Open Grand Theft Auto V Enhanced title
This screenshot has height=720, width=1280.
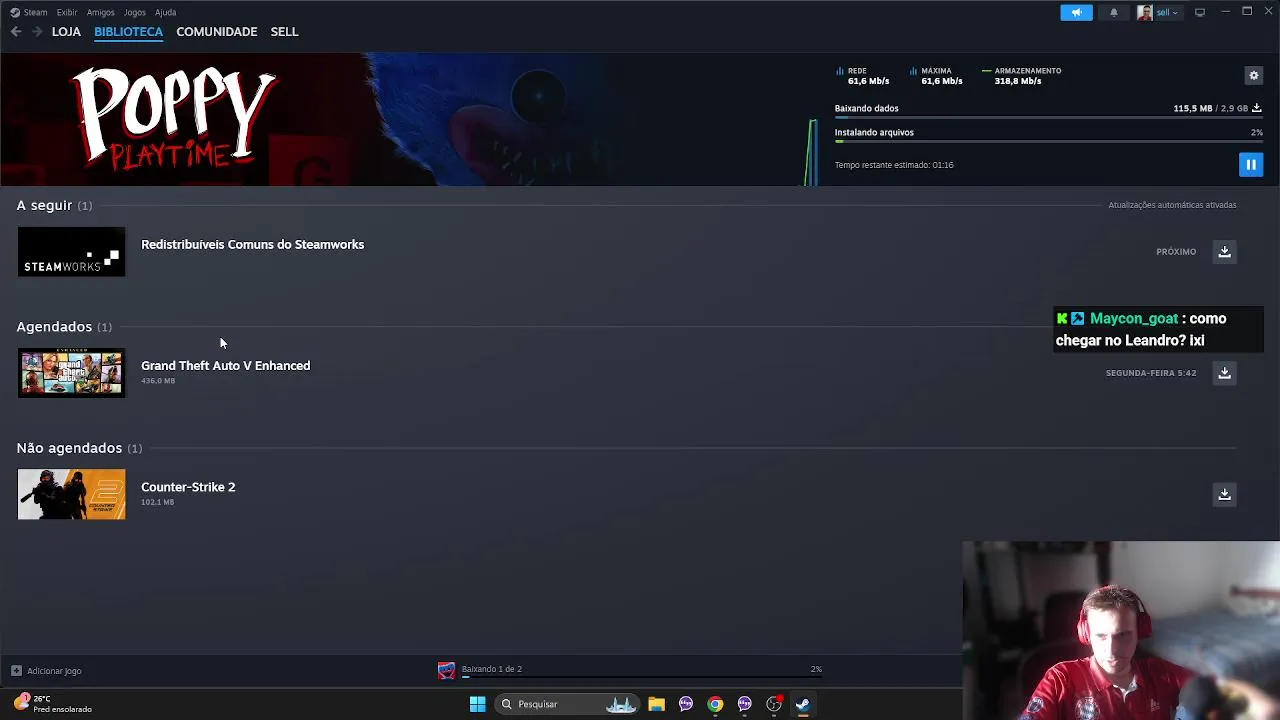225,365
